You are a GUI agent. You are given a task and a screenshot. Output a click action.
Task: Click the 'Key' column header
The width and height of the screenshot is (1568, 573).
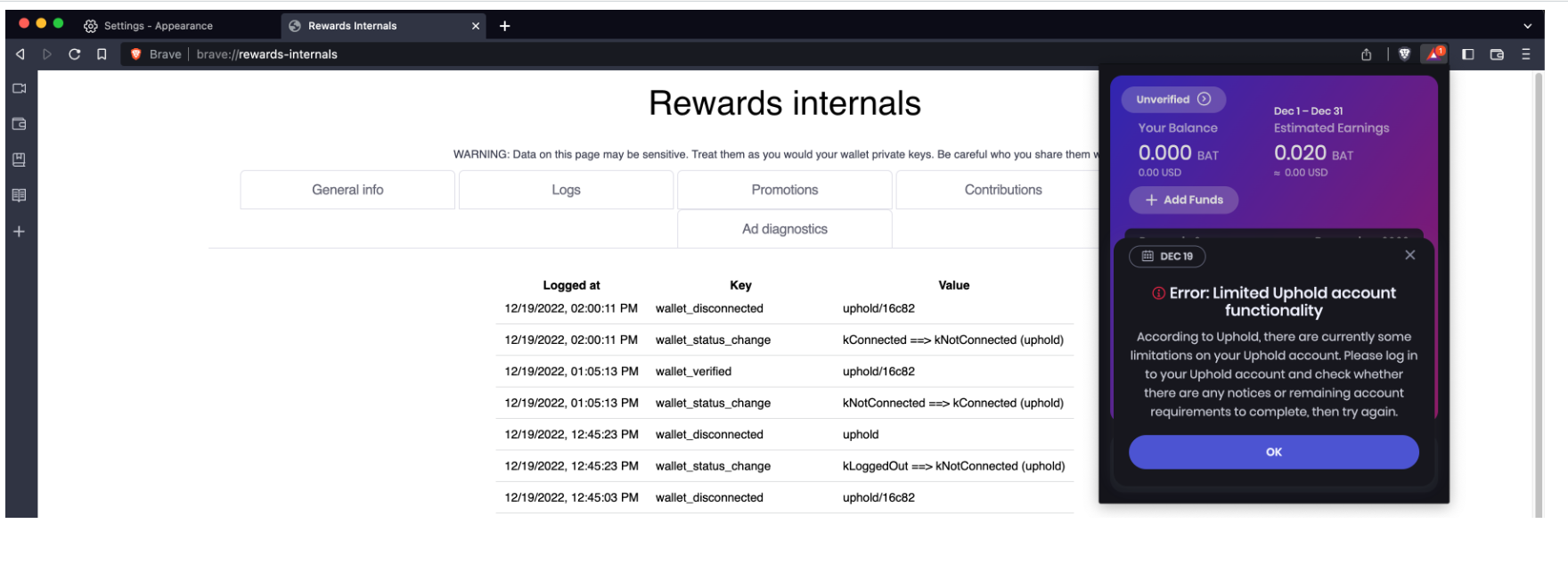pyautogui.click(x=740, y=285)
